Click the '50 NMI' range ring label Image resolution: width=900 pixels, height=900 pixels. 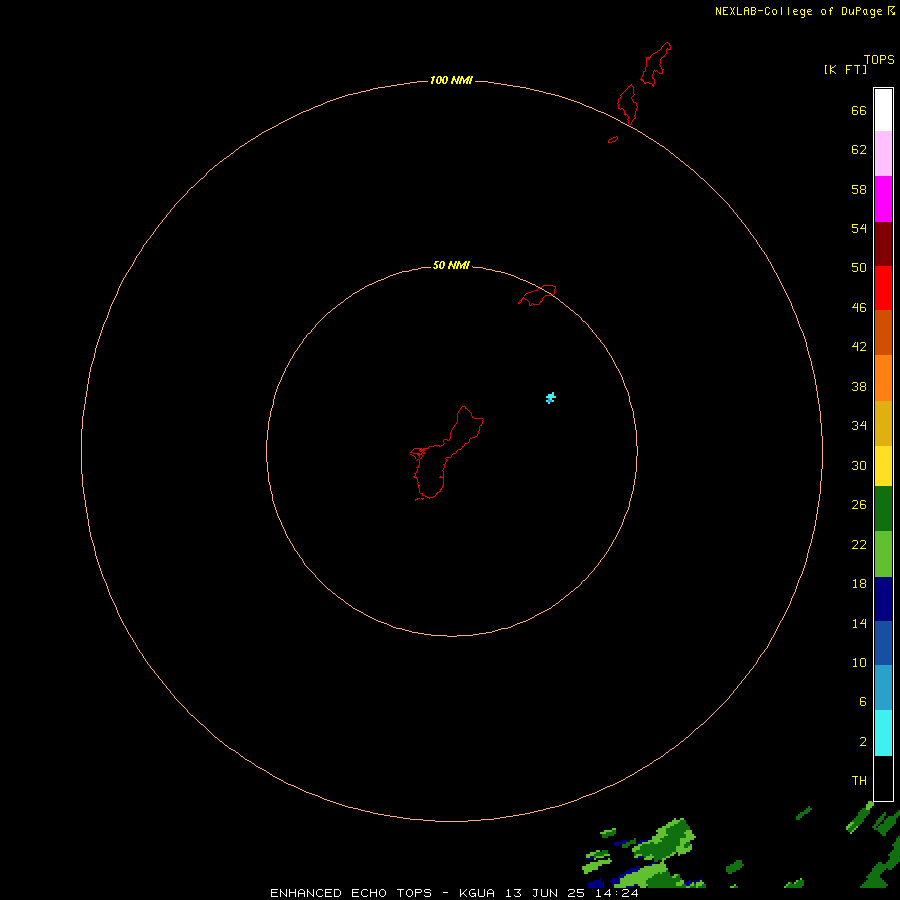[451, 265]
